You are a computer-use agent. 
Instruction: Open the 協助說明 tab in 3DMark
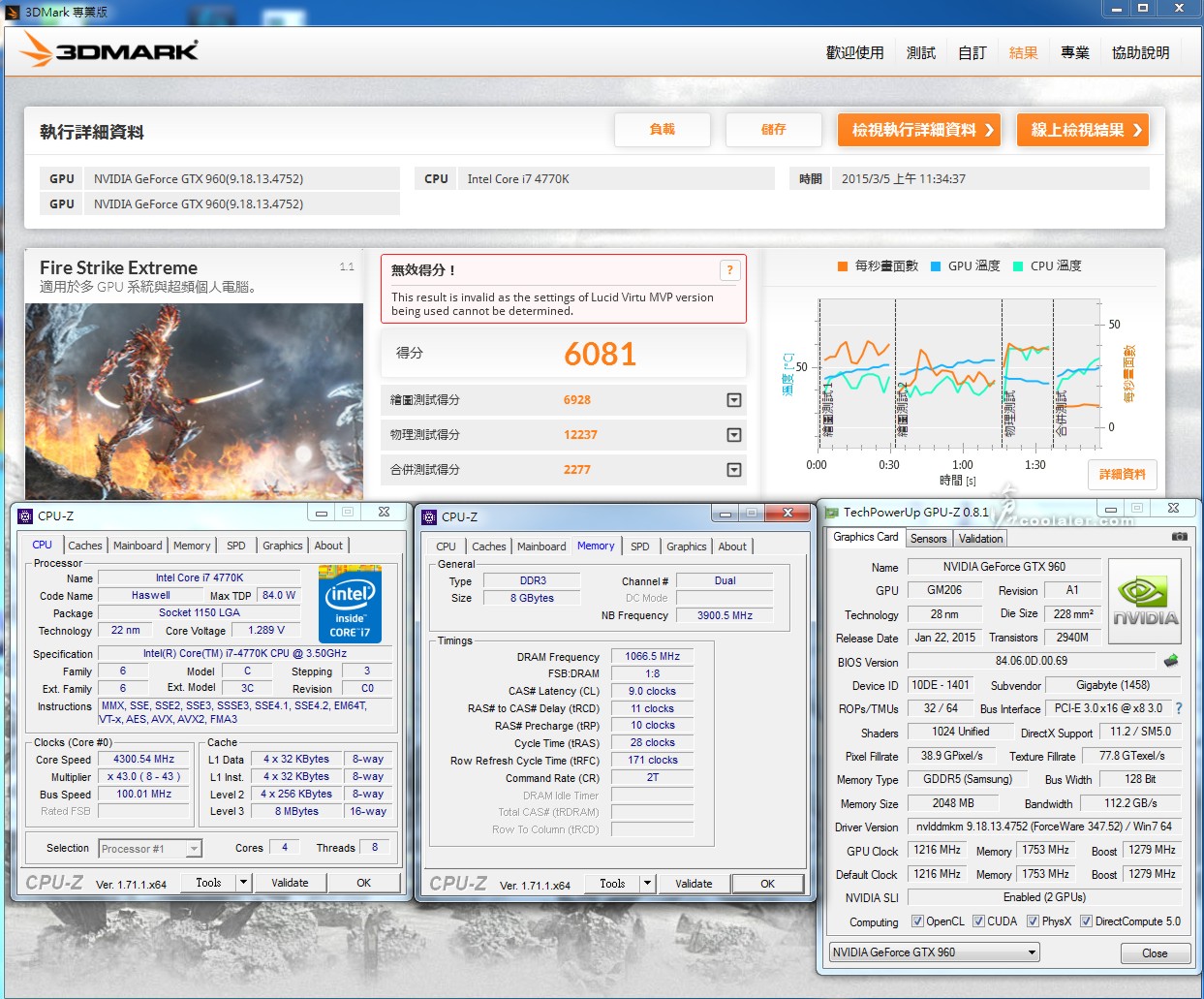1140,52
